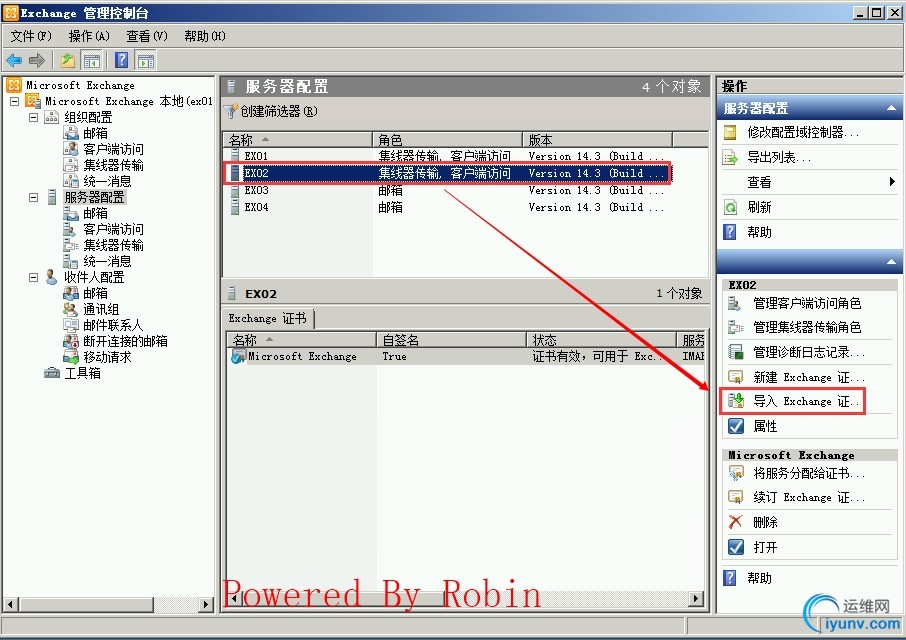Click console tree left scroll arrow
Image resolution: width=906 pixels, height=640 pixels.
coord(10,605)
